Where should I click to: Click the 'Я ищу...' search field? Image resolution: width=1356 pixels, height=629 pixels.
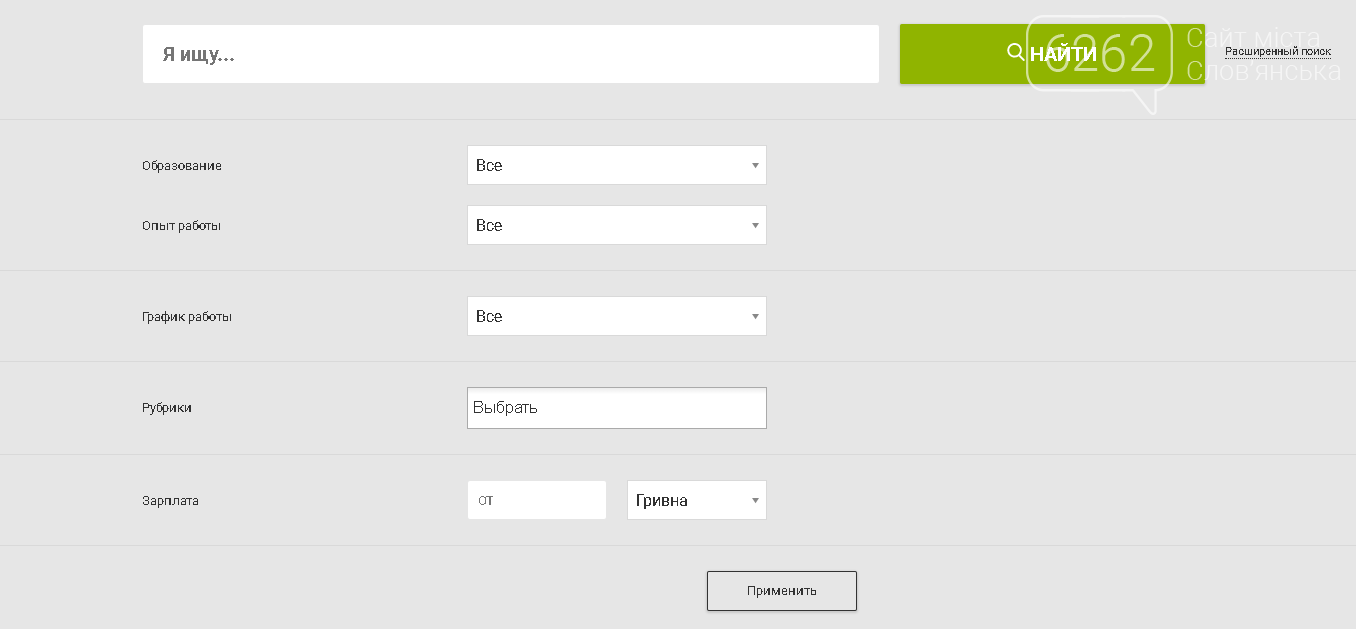(511, 54)
